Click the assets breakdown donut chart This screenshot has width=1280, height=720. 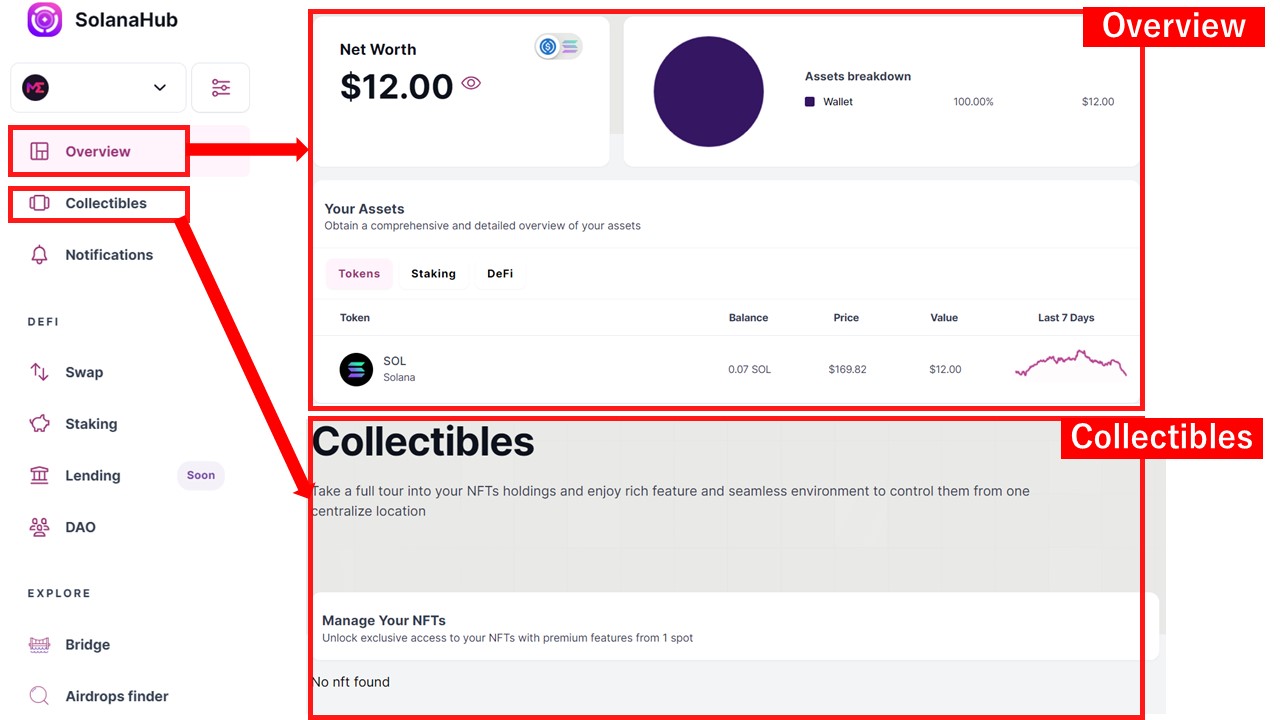click(708, 91)
